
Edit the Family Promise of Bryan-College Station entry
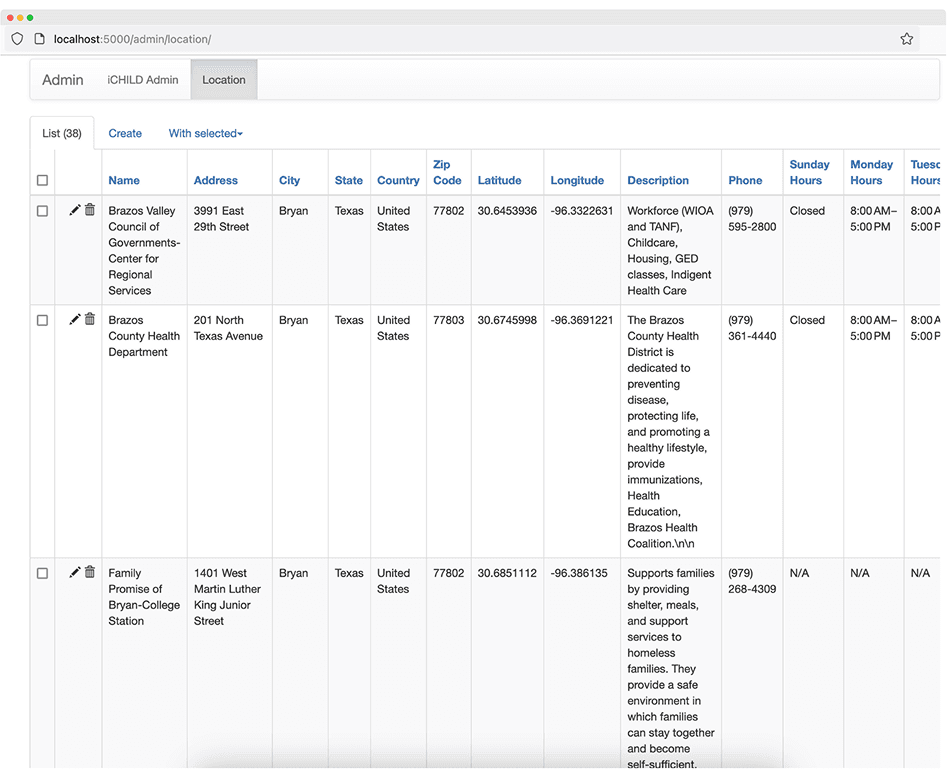[x=74, y=570]
